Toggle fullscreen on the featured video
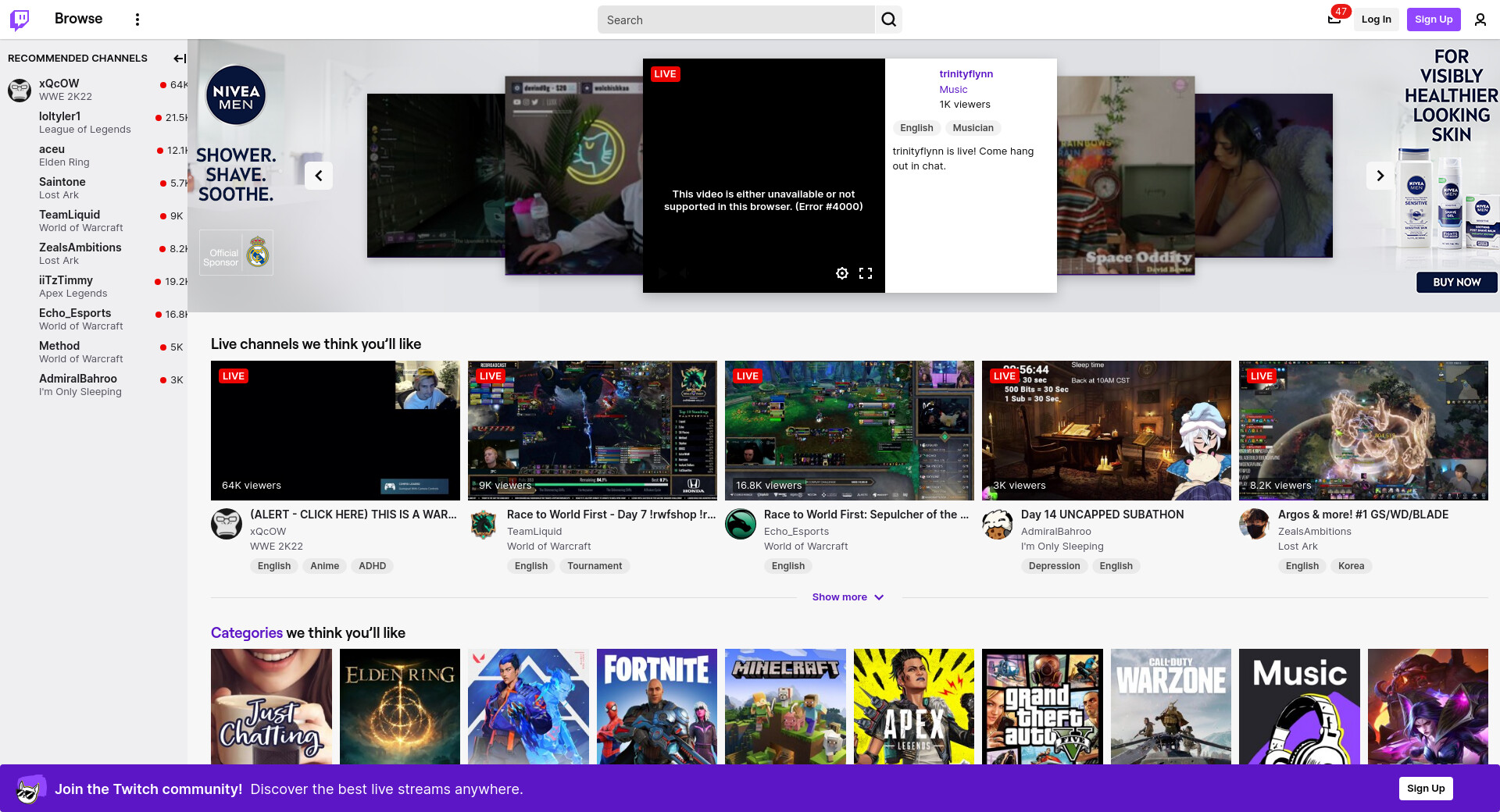 (x=866, y=273)
